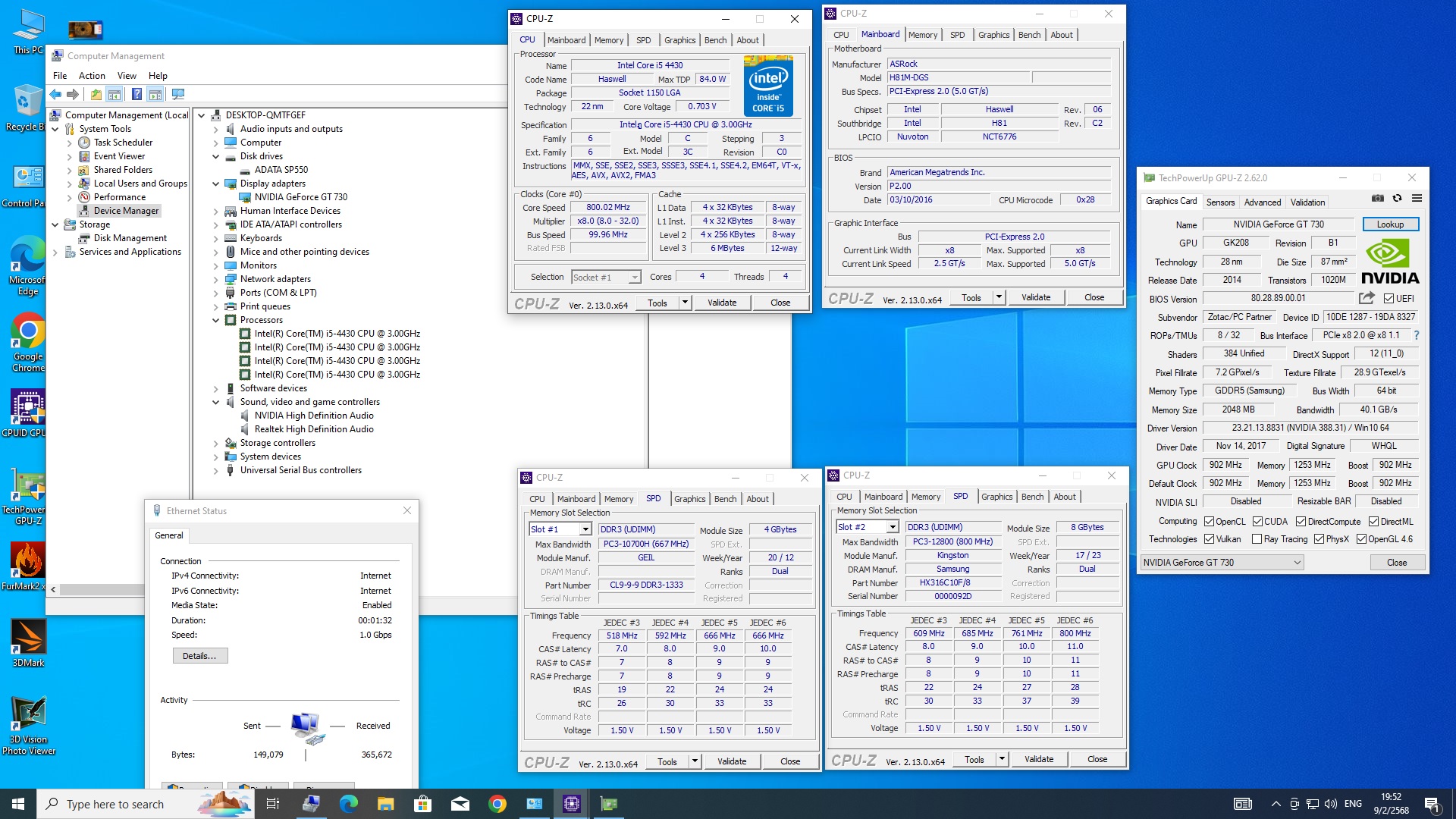Toggle the Ray Tracing checkbox
Screen dimensions: 1456x819
[1257, 539]
